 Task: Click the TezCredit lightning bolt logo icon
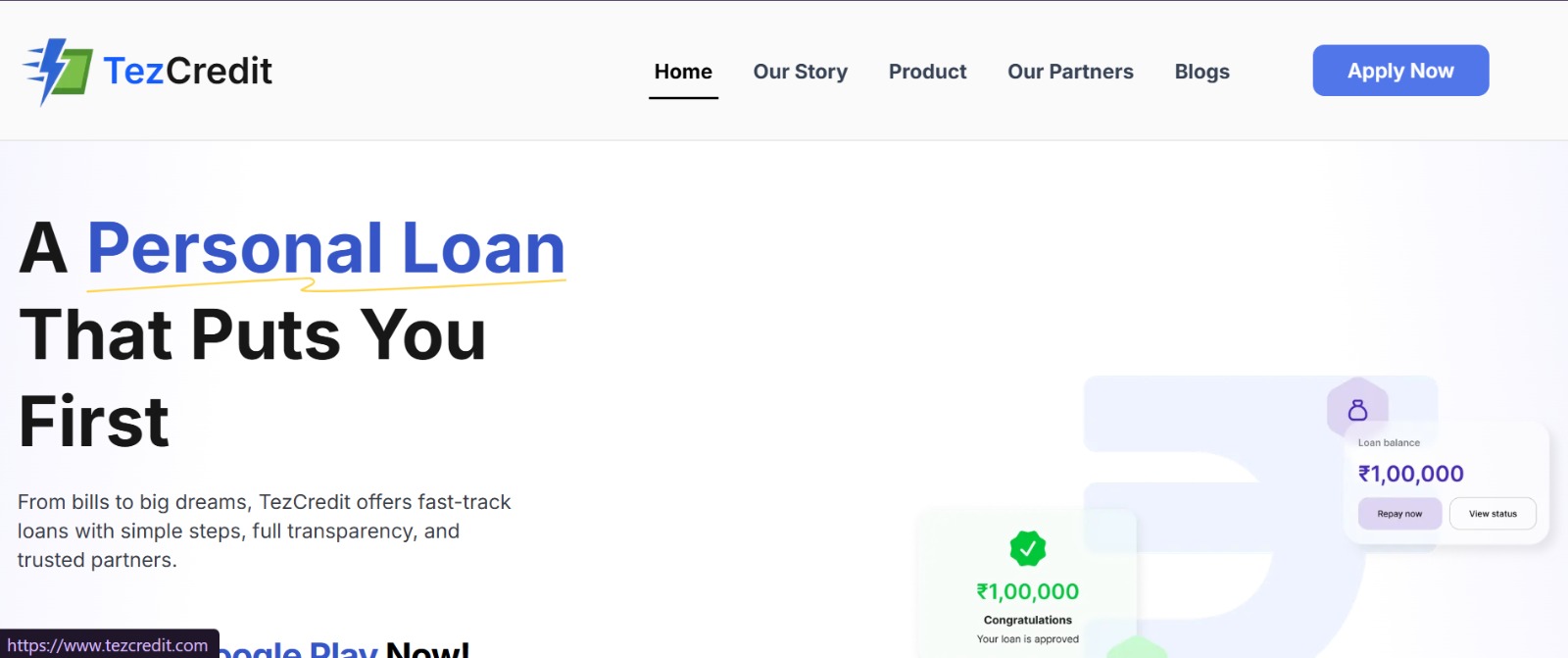[x=59, y=71]
